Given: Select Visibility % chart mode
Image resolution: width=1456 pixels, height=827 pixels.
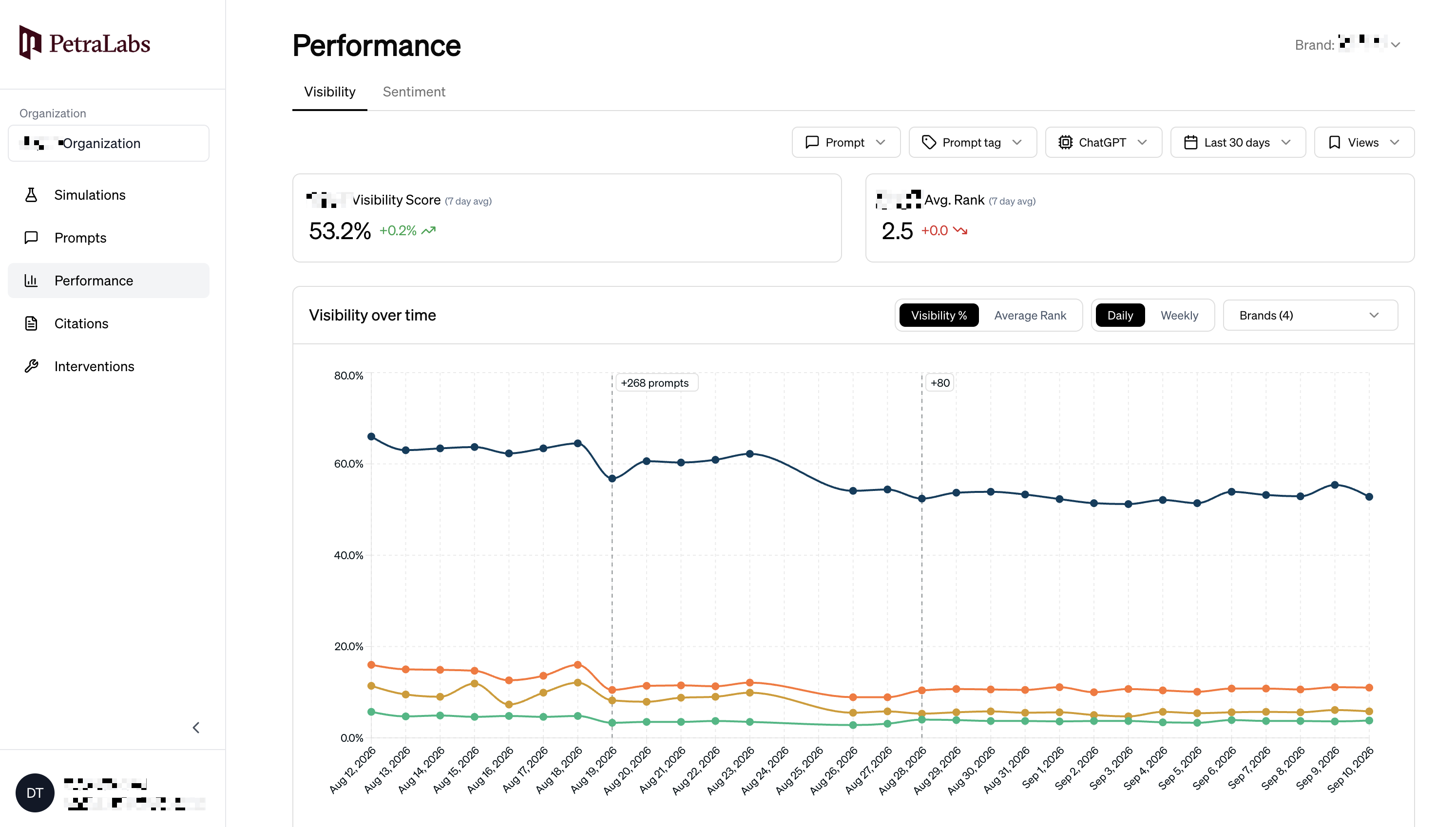Looking at the screenshot, I should [x=939, y=315].
